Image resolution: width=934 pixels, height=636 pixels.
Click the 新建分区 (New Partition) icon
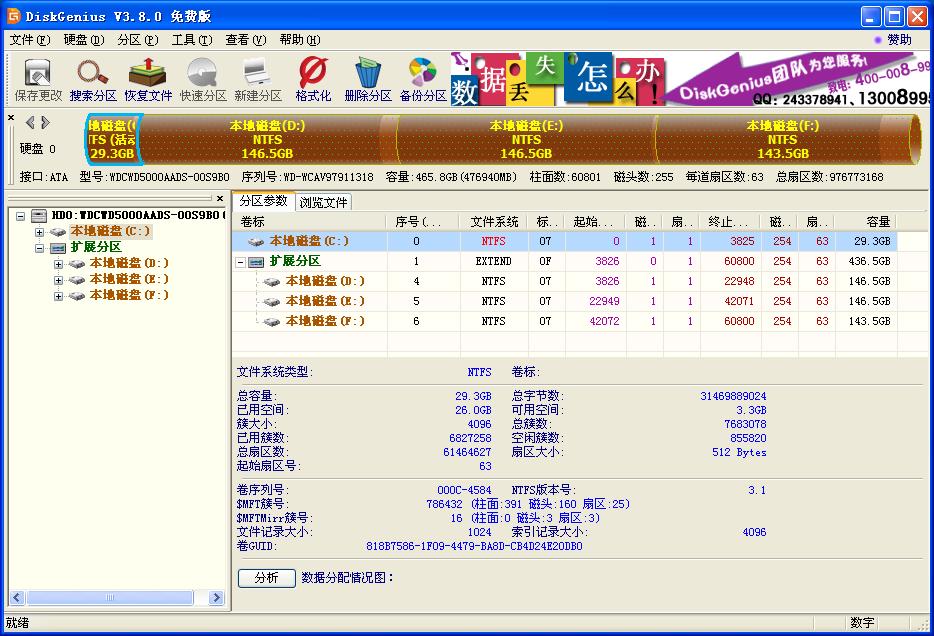point(256,77)
